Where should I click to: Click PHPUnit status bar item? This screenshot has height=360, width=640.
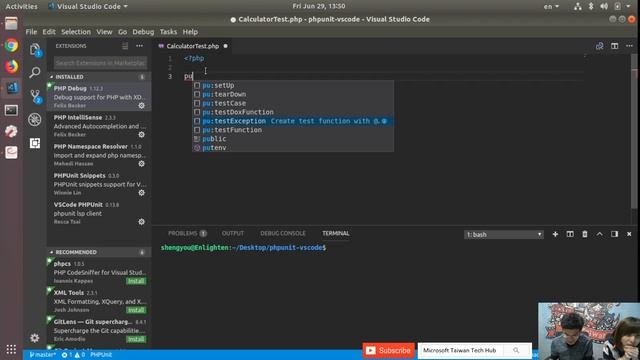(101, 355)
